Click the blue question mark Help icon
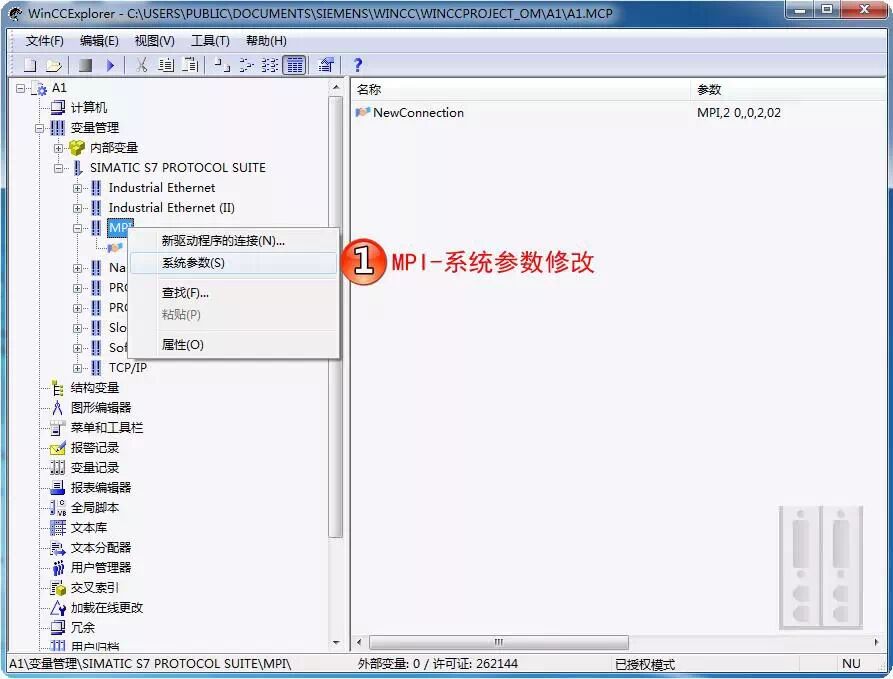This screenshot has width=893, height=679. pos(358,65)
